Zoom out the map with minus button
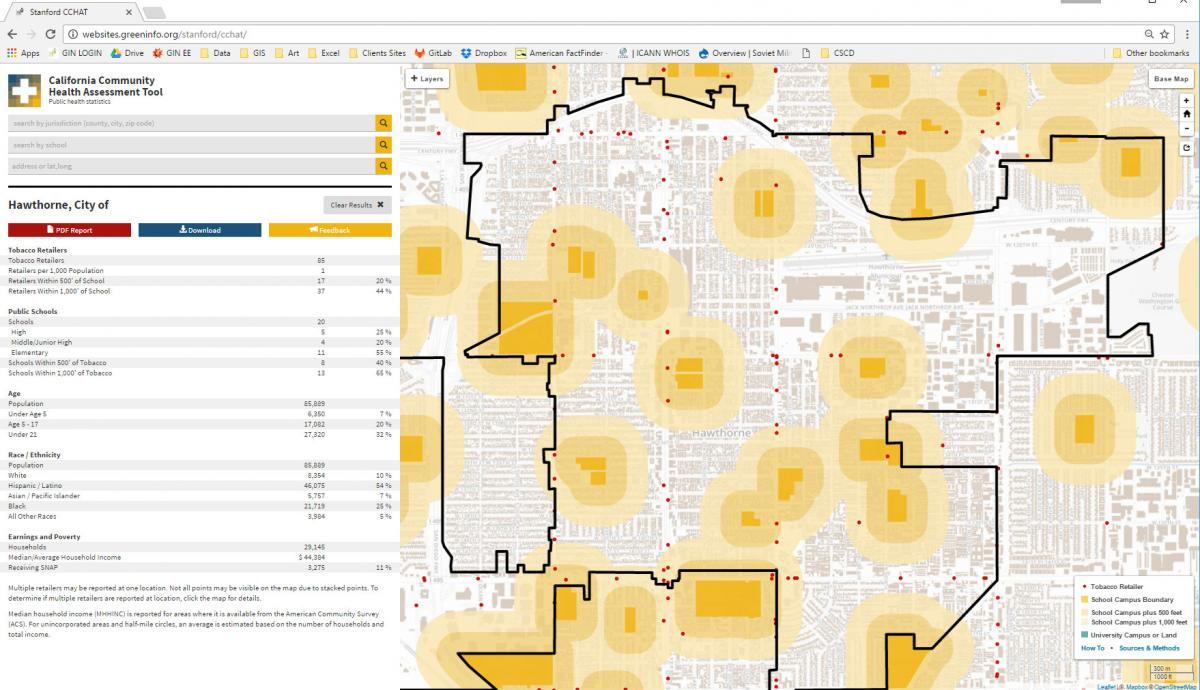 pos(1186,128)
